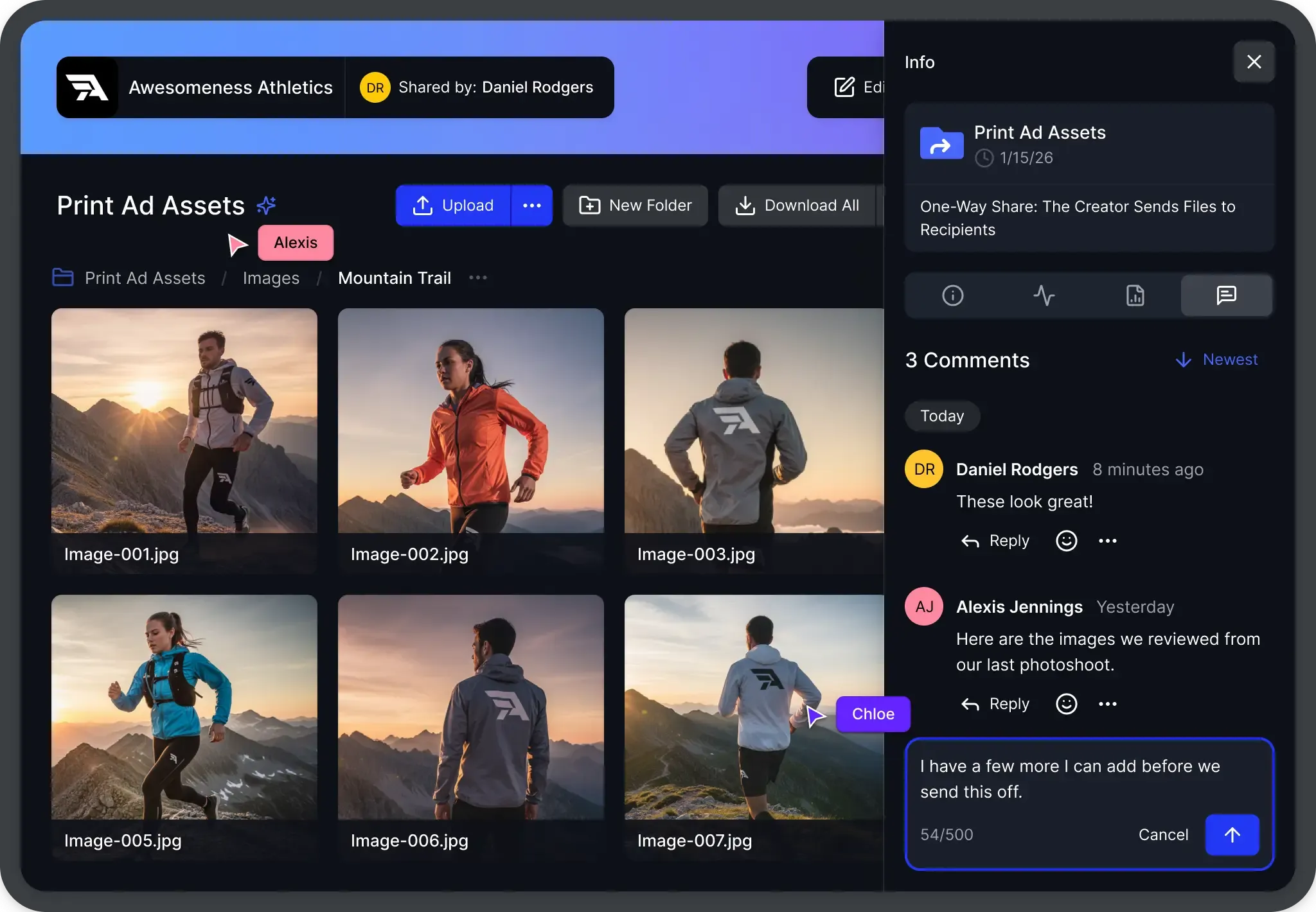The width and height of the screenshot is (1316, 912).
Task: Select the Mountain Trail breadcrumb
Action: [x=394, y=277]
